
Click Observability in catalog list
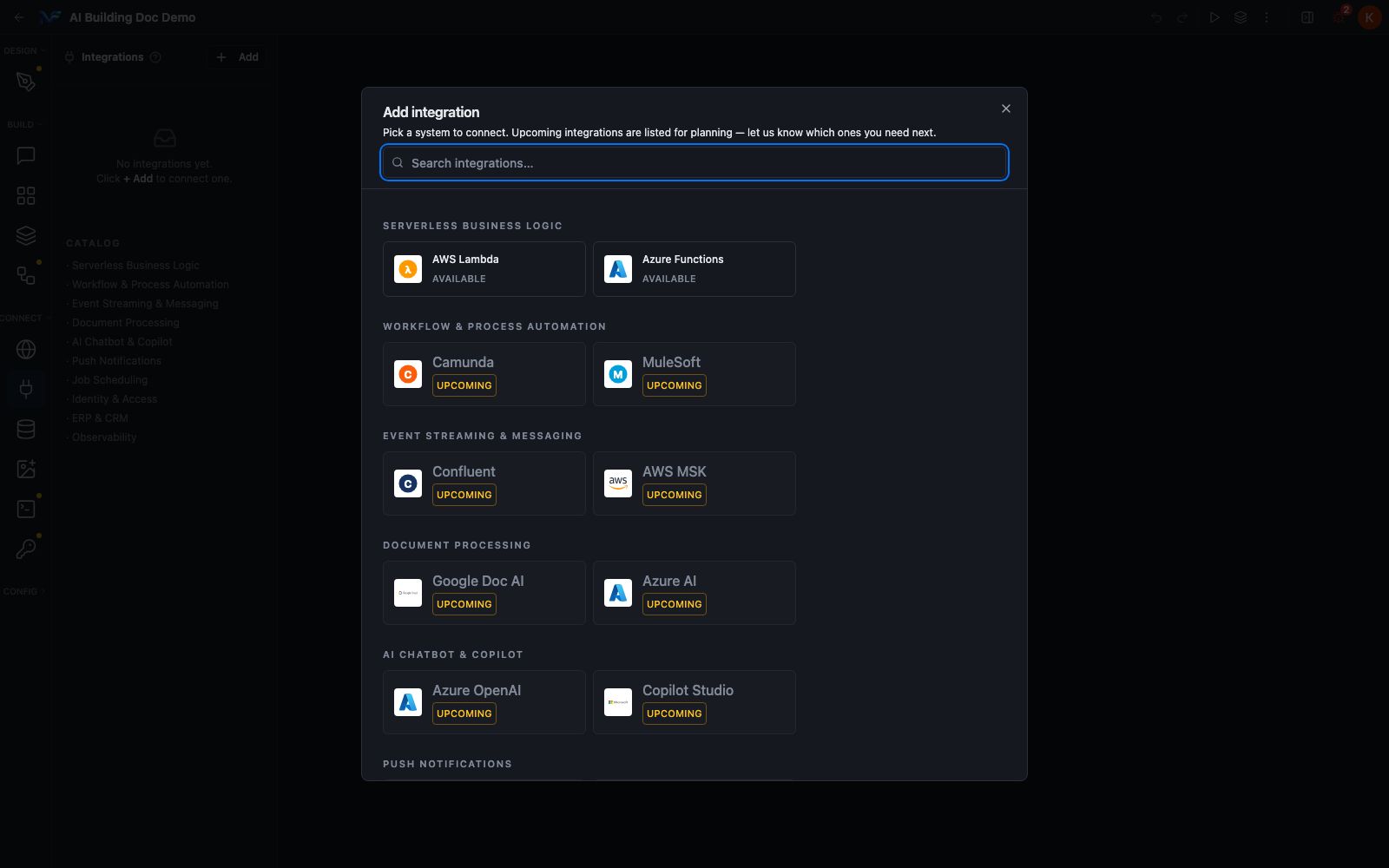pyautogui.click(x=104, y=437)
